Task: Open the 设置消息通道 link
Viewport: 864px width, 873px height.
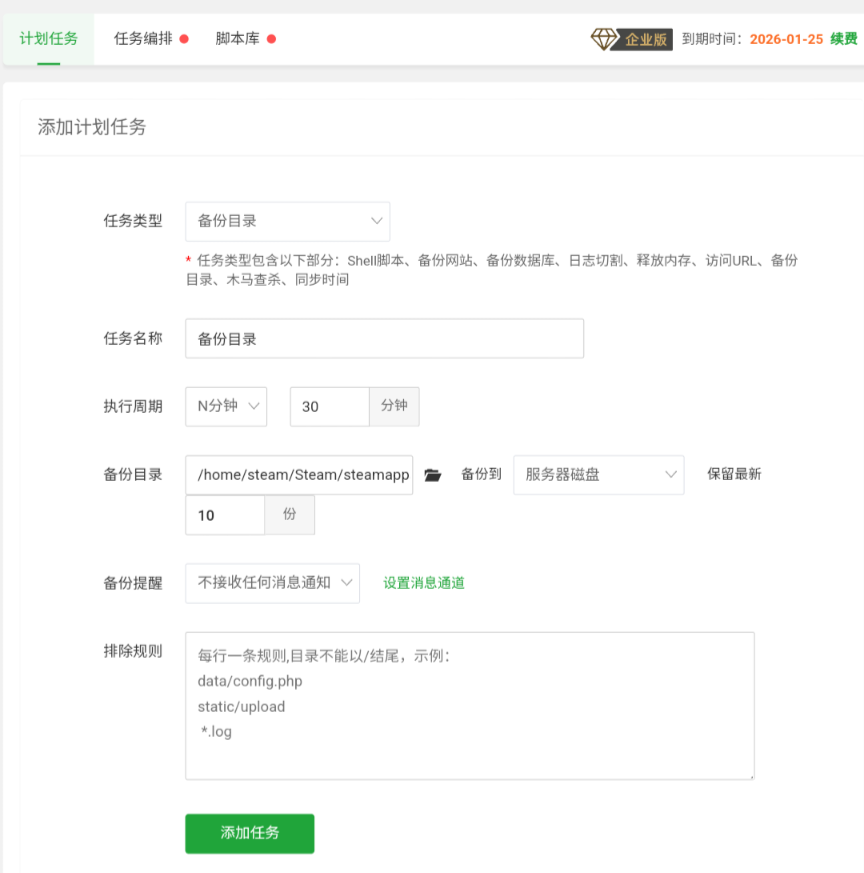Action: pyautogui.click(x=424, y=583)
